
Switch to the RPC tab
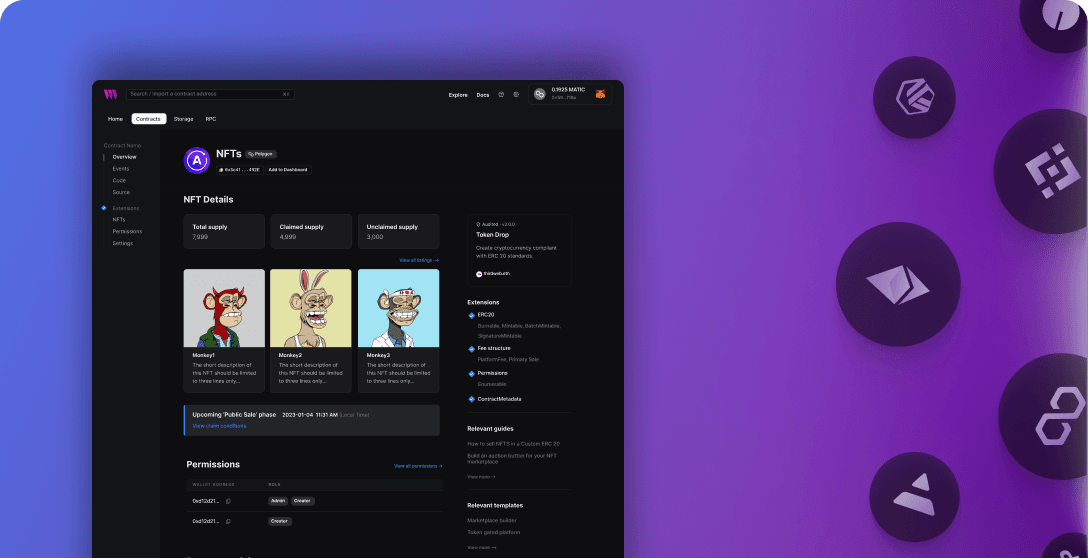pos(211,119)
